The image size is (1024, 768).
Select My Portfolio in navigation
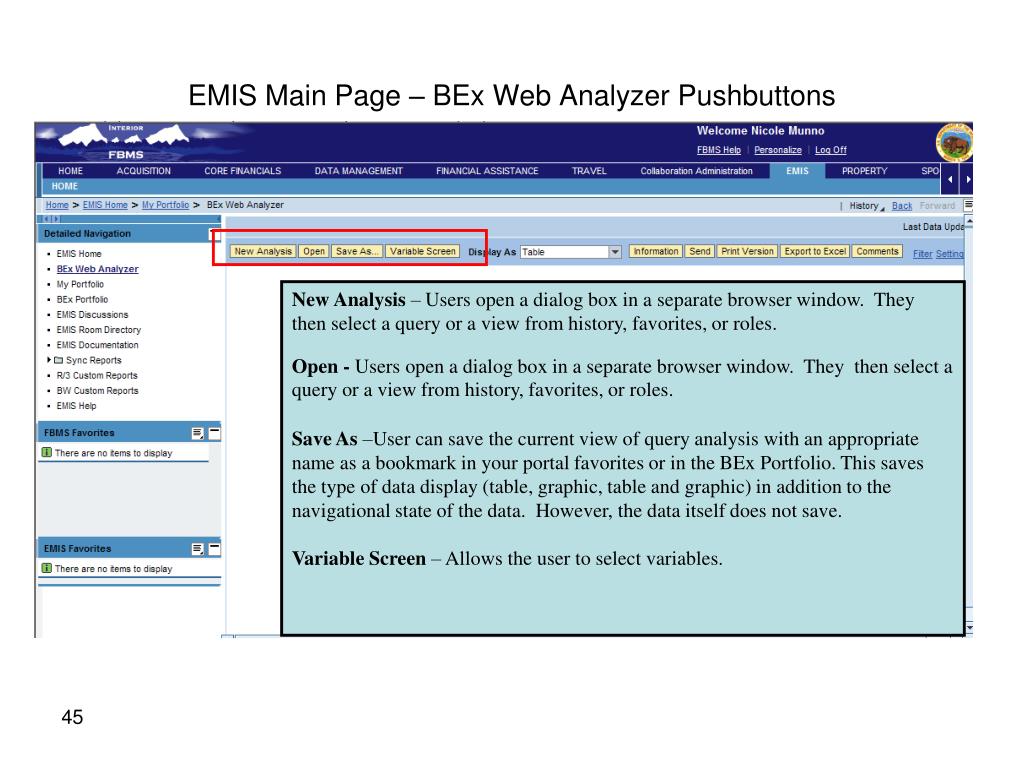click(x=80, y=285)
